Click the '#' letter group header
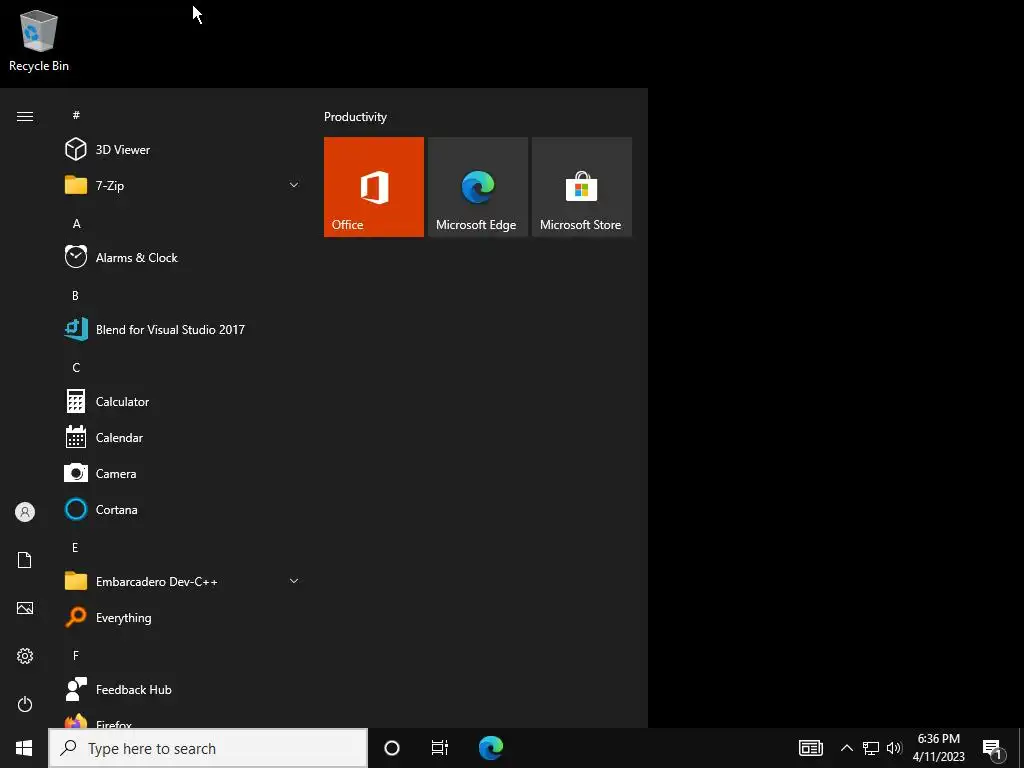 pyautogui.click(x=76, y=115)
